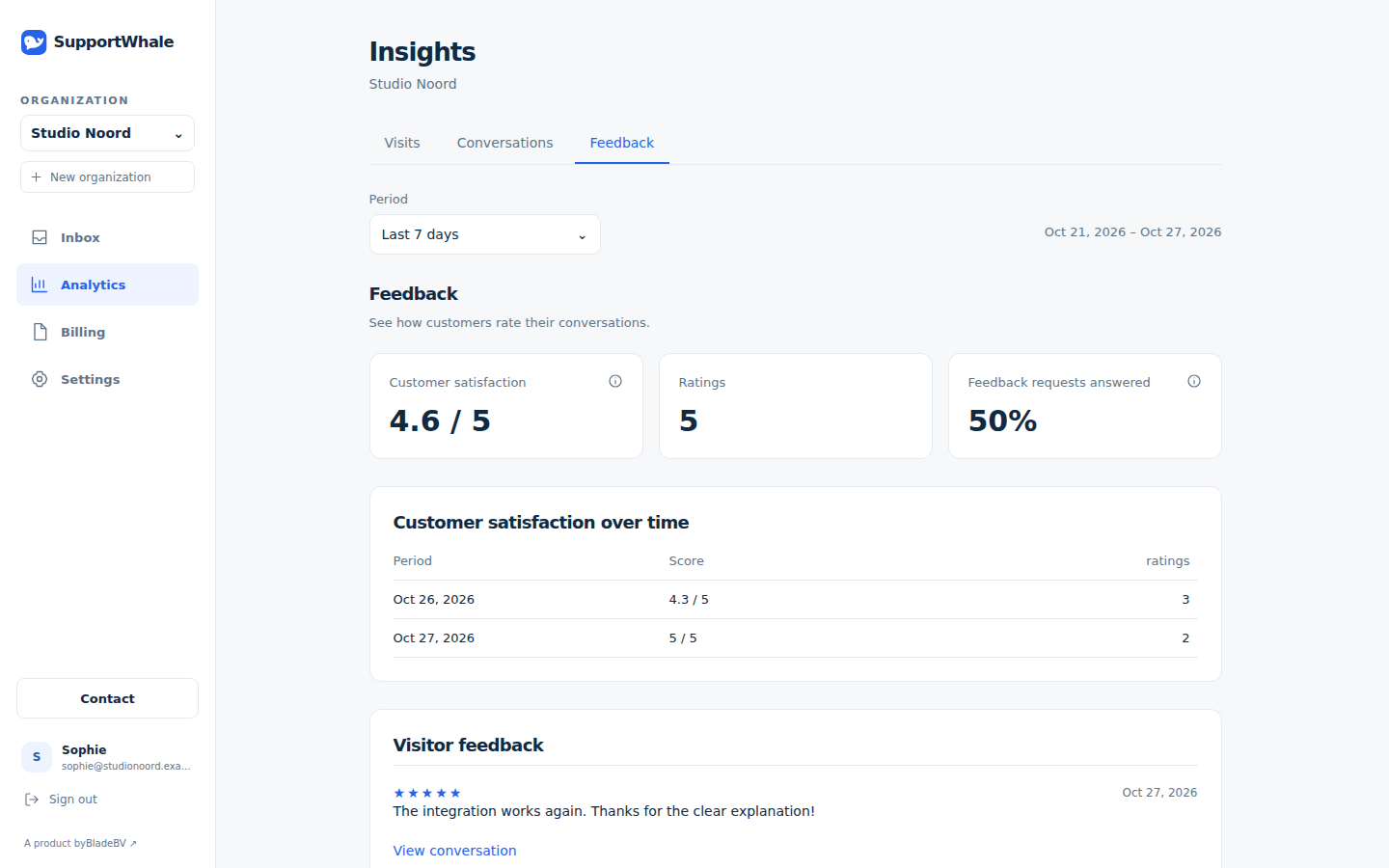Click the Billing document icon

[x=40, y=332]
